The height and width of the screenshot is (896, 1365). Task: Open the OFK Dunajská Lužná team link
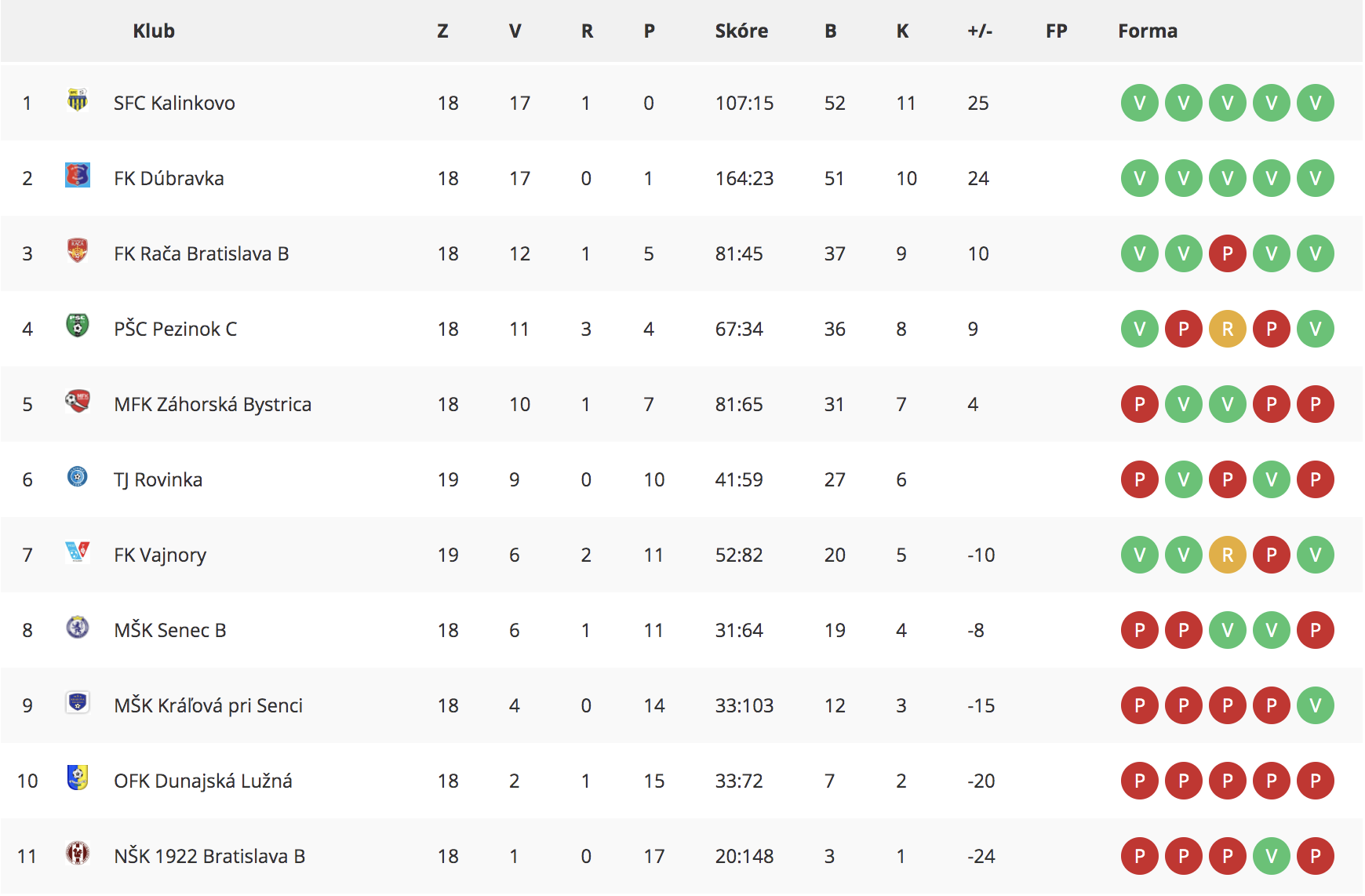[203, 781]
